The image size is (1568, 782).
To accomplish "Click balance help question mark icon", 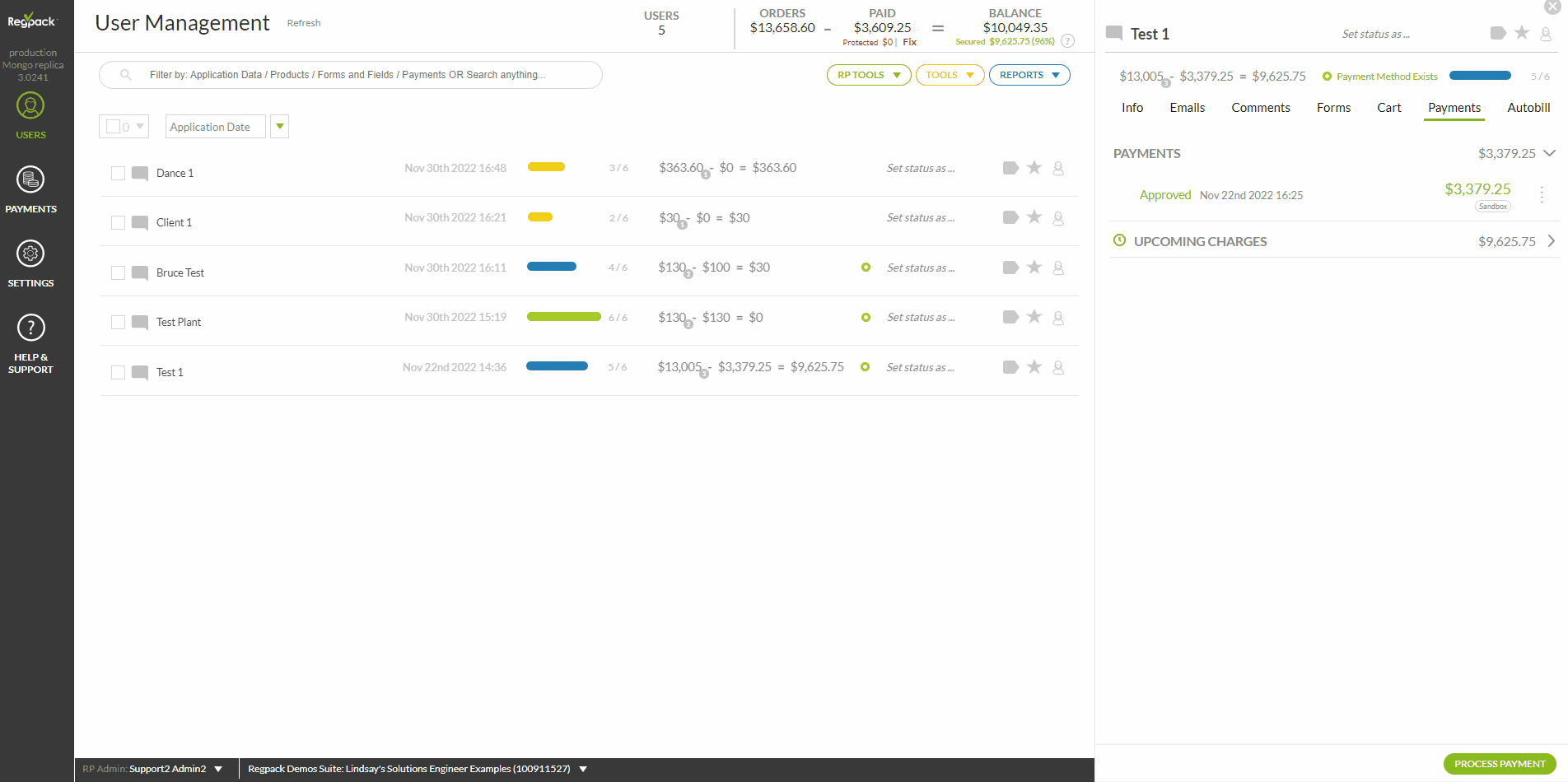I will (x=1067, y=40).
